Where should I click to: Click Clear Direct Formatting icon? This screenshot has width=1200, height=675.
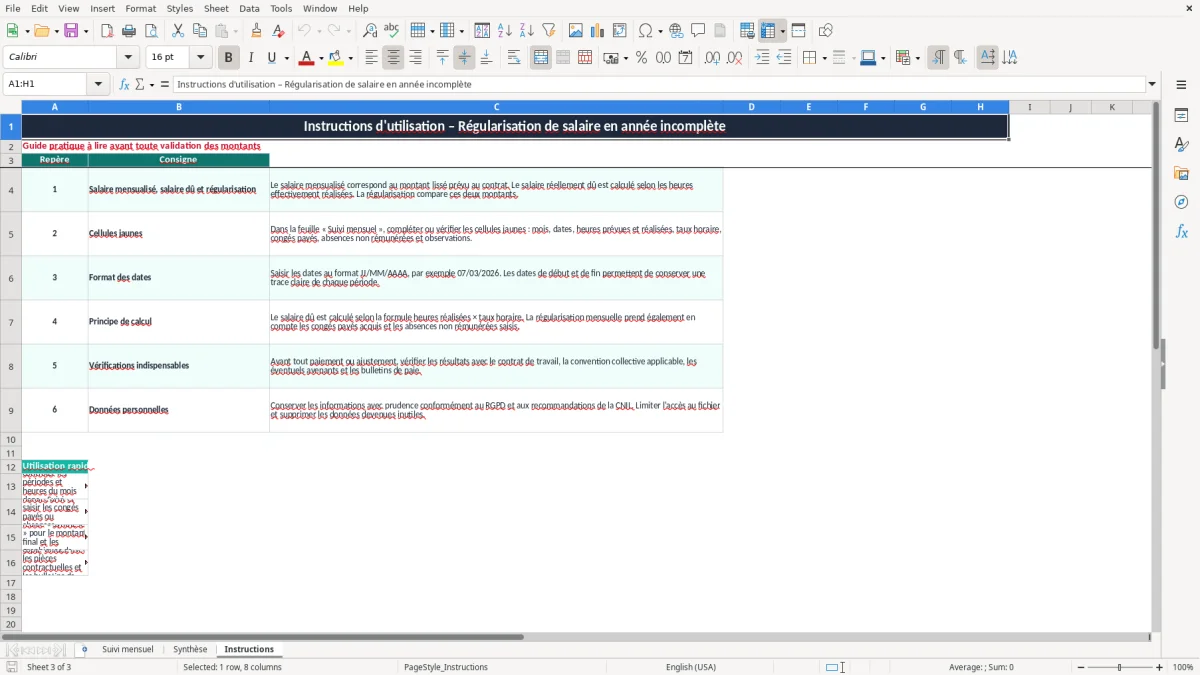279,31
